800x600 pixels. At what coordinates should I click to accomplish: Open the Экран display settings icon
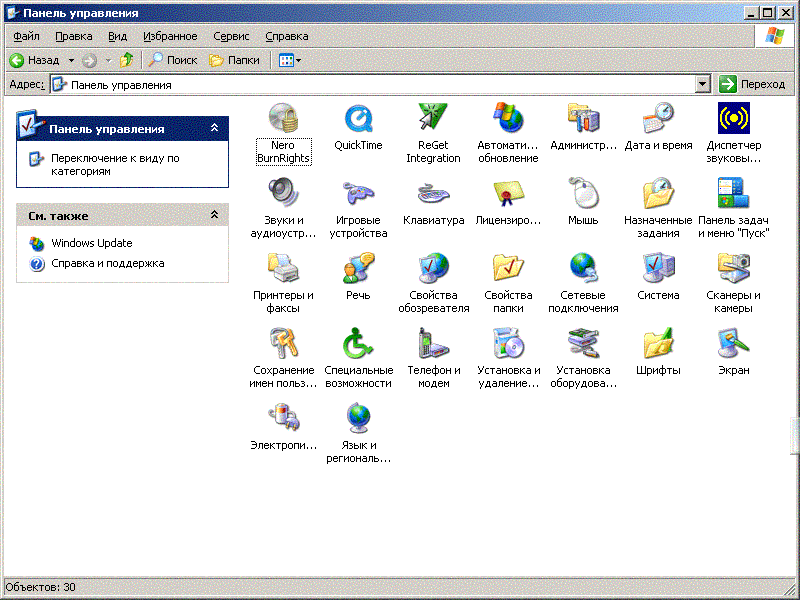733,345
